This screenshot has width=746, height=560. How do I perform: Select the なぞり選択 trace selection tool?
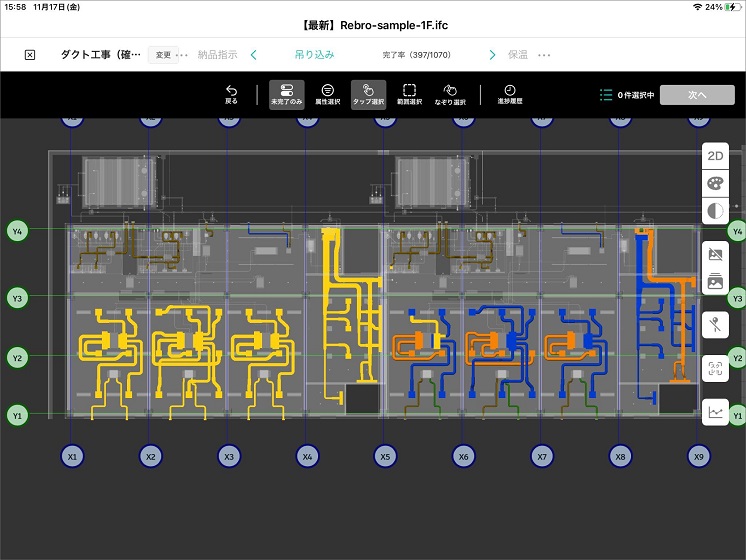click(x=451, y=94)
